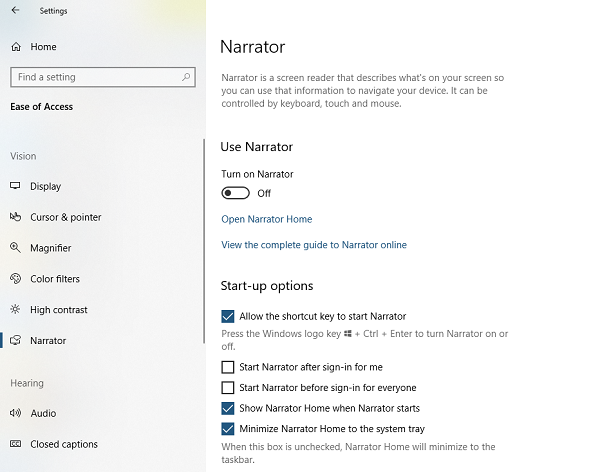This screenshot has width=600, height=472.
Task: Disable Minimize Narrator Home to system tray
Action: [x=228, y=429]
